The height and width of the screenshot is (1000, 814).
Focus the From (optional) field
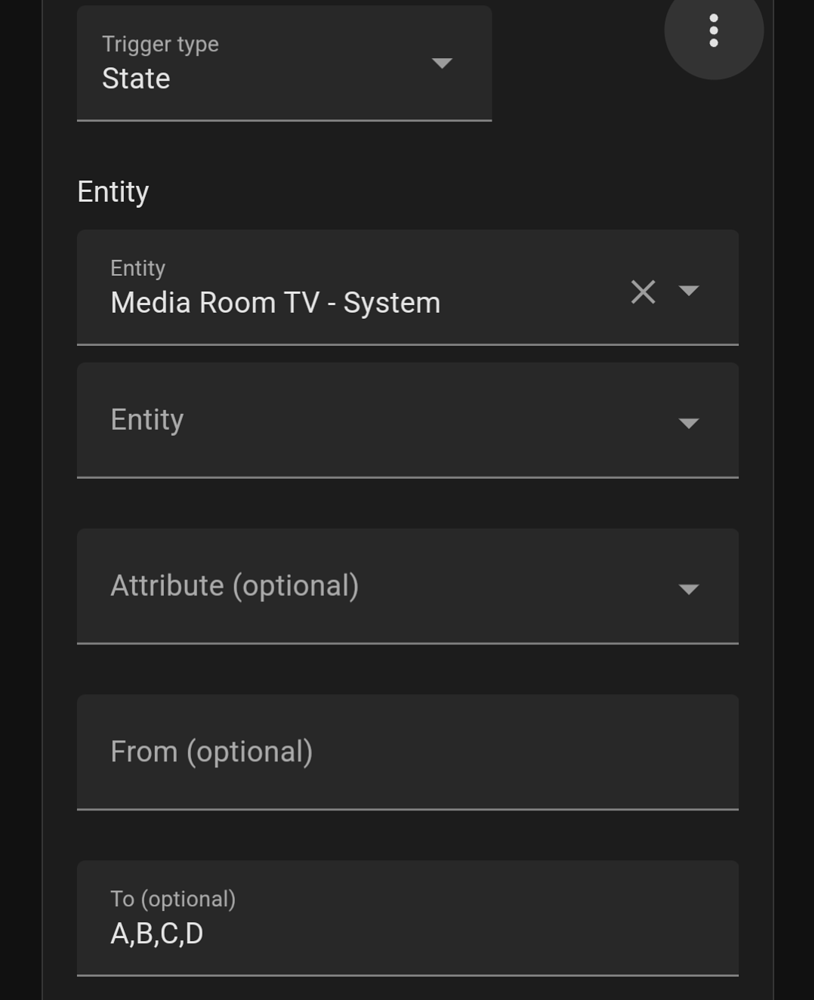(408, 752)
